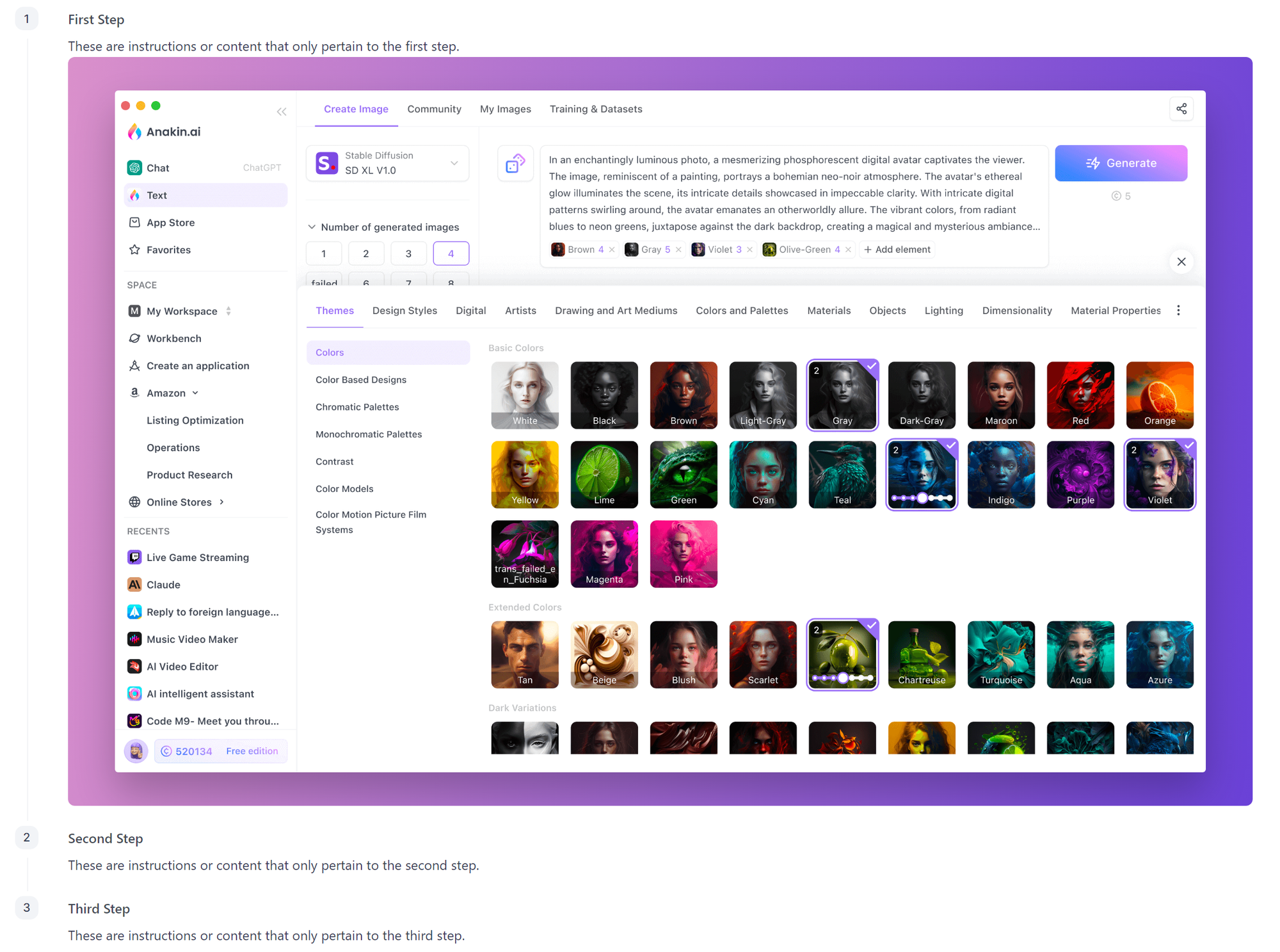This screenshot has width=1280, height=952.
Task: Open more categories vertical dots menu
Action: coord(1178,310)
